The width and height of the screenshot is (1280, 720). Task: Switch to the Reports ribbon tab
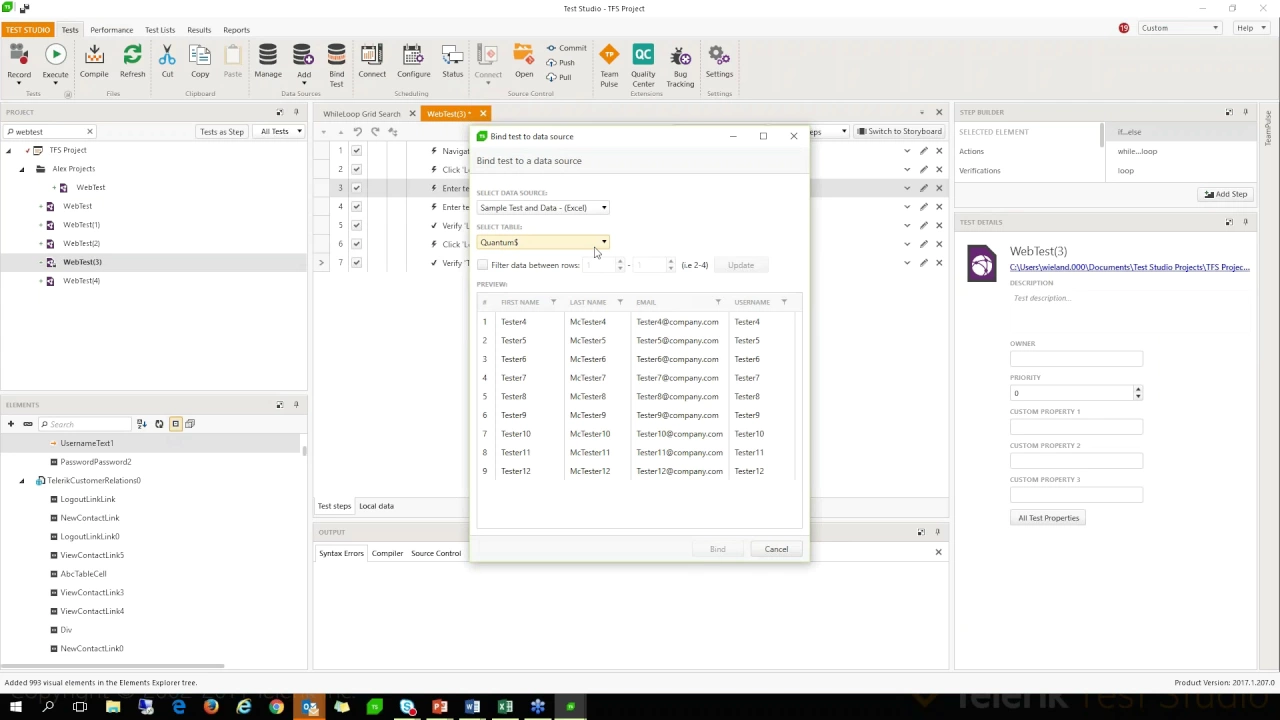tap(236, 30)
